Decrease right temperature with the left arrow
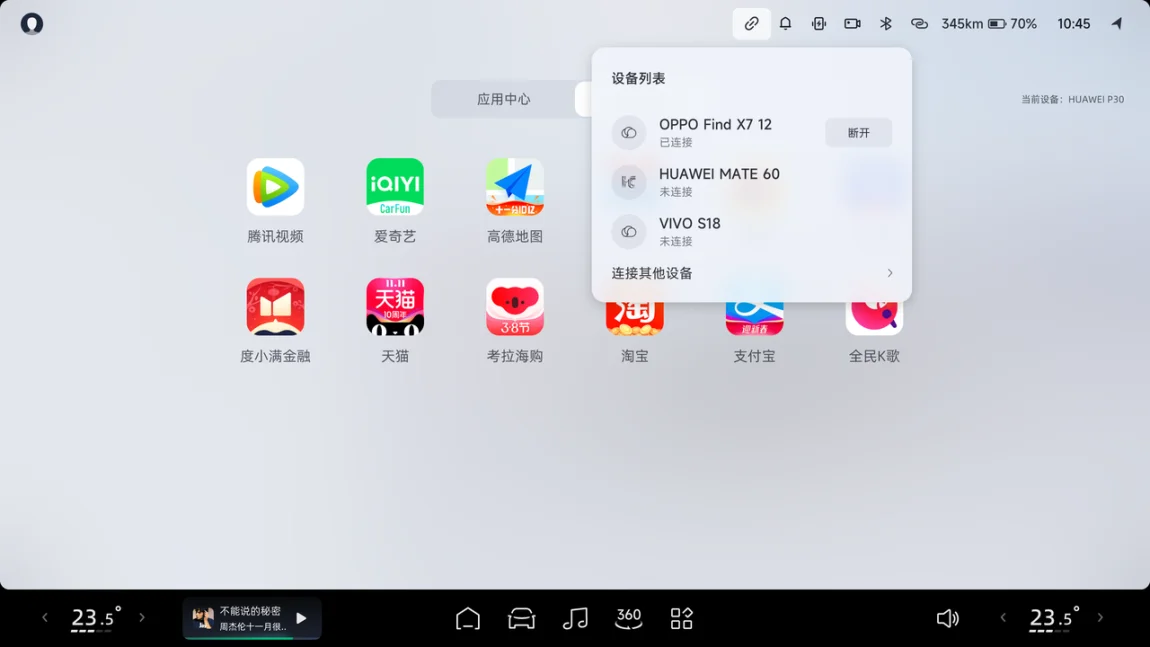The height and width of the screenshot is (647, 1150). [x=1003, y=618]
